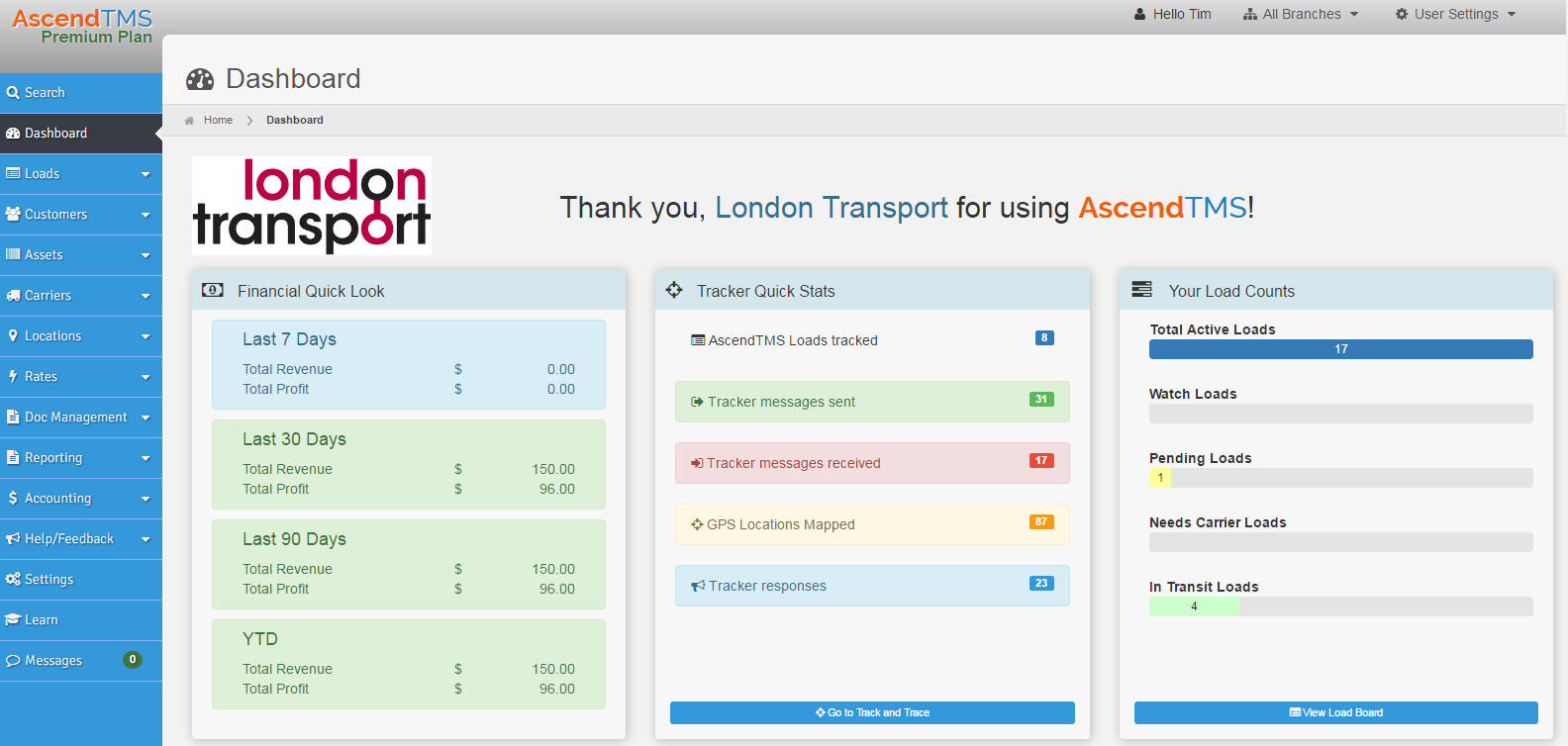Click the Learn graduation cap icon

coord(13,619)
